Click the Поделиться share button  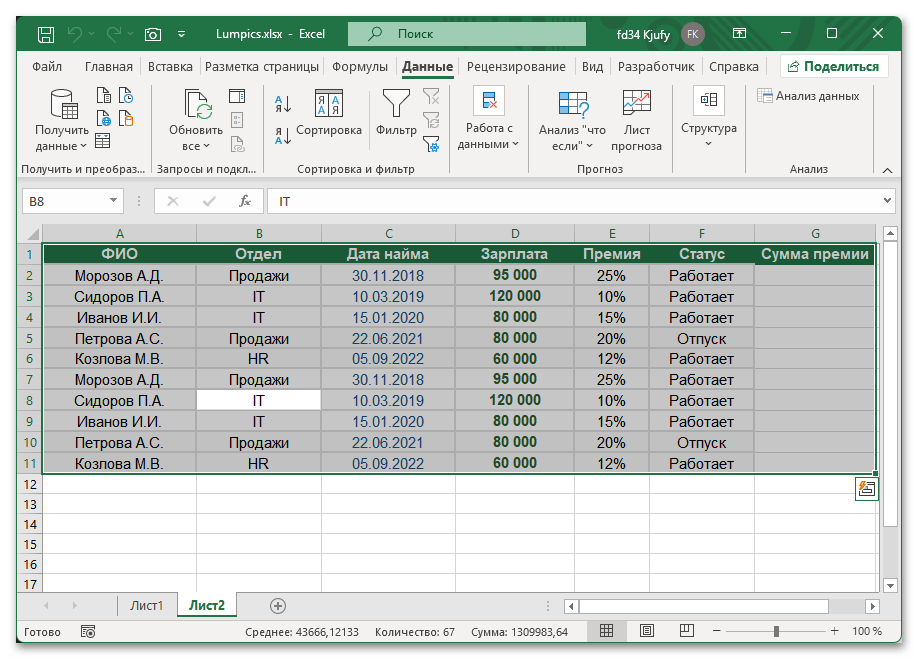(x=834, y=67)
